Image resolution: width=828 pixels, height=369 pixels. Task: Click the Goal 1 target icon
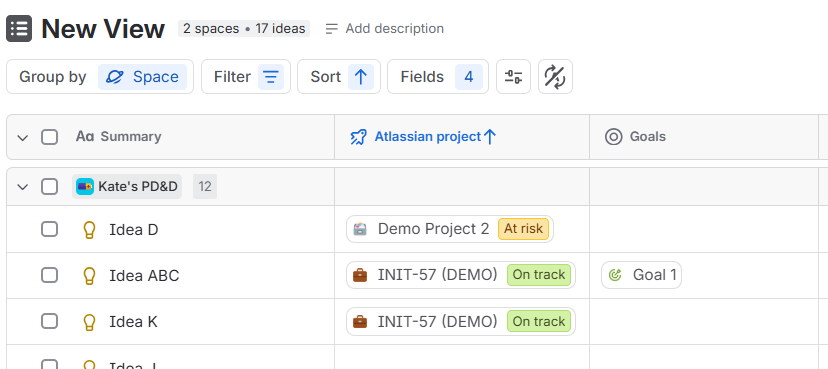point(615,275)
